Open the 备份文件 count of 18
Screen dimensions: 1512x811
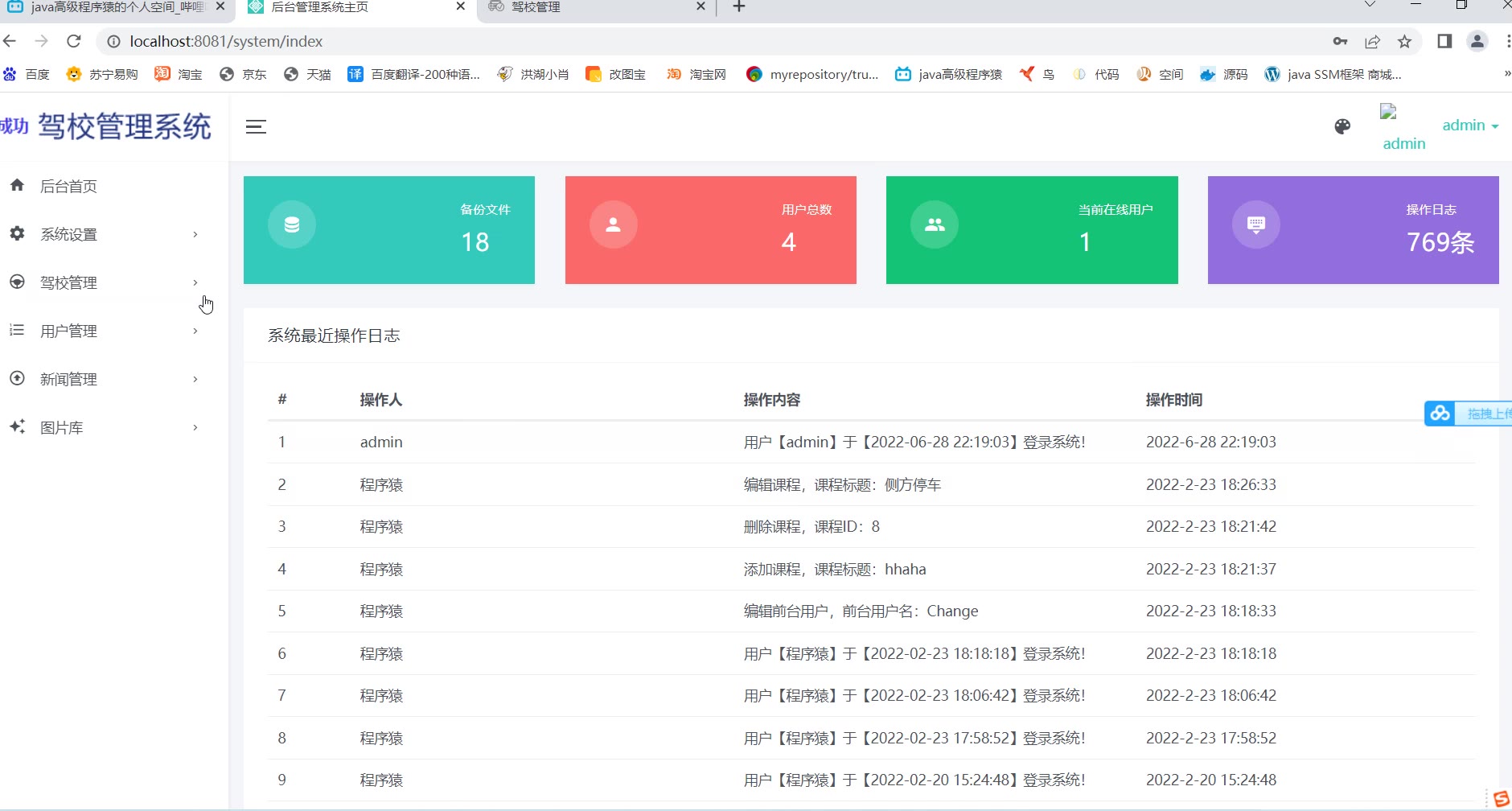(x=475, y=242)
